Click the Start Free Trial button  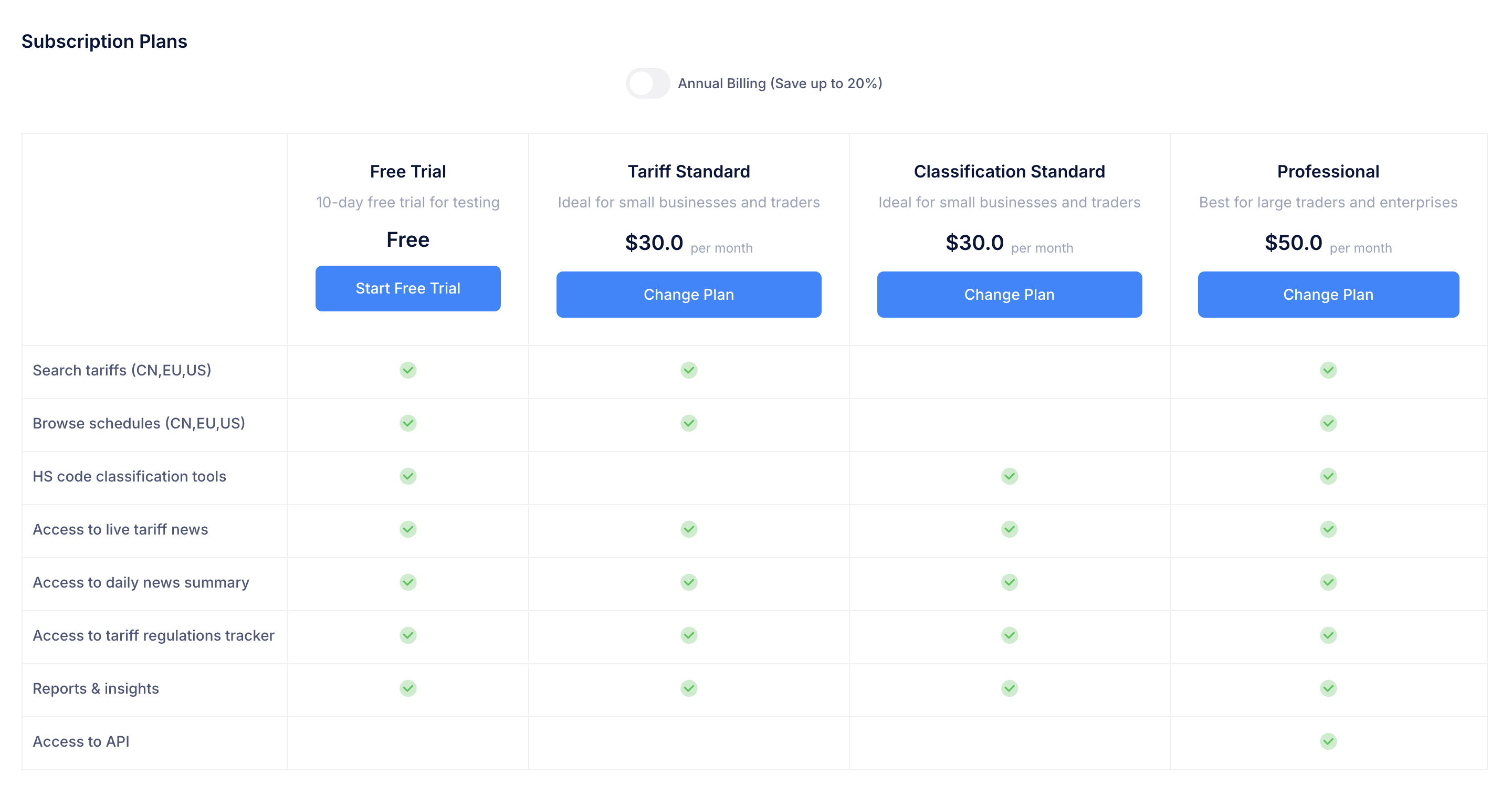tap(407, 288)
